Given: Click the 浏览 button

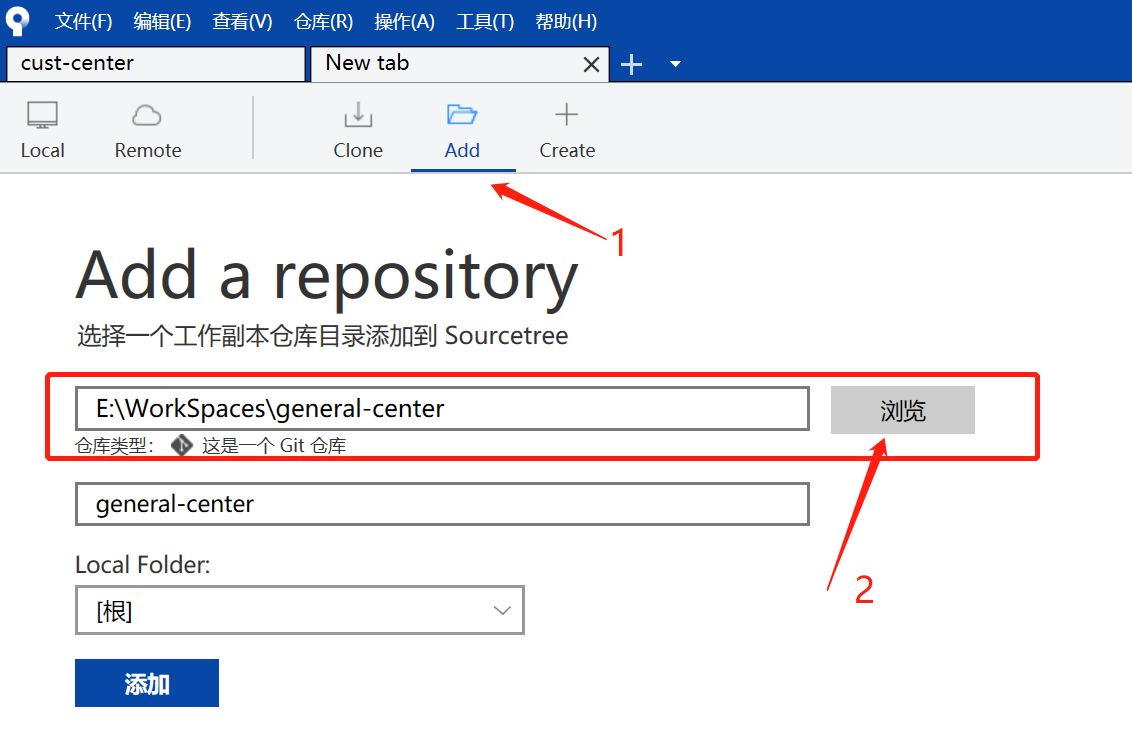Looking at the screenshot, I should click(902, 410).
